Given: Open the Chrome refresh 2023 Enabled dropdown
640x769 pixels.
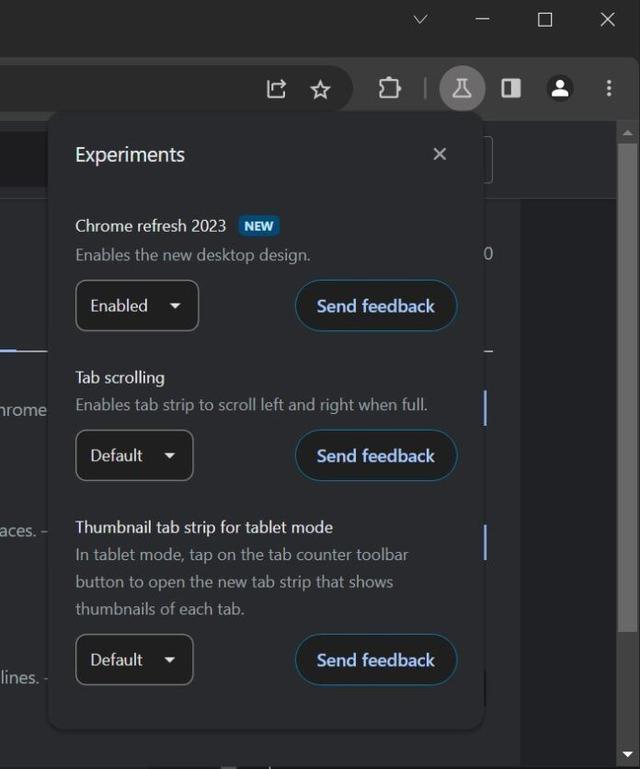Looking at the screenshot, I should (x=137, y=306).
